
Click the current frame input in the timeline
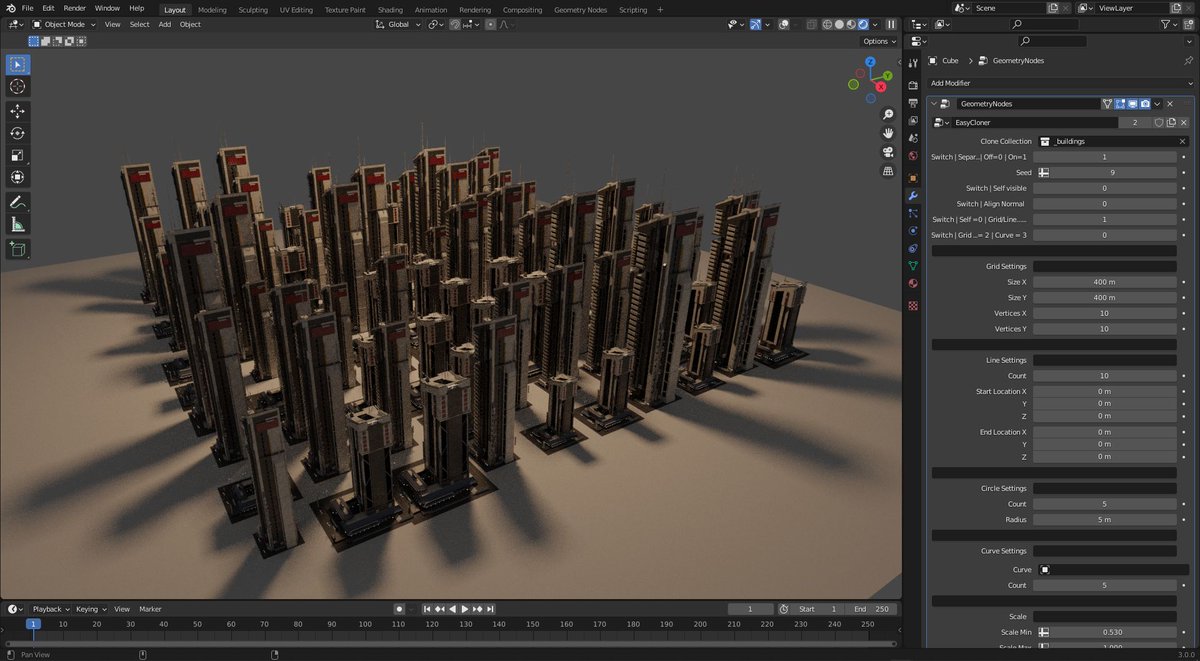coord(750,608)
